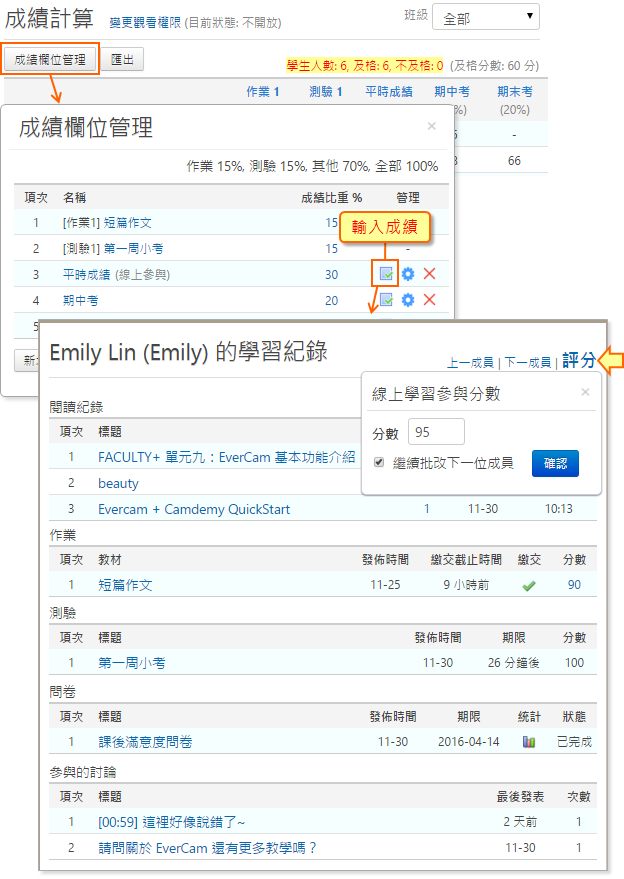
Task: Click enter-grades icon for 平時成績 row
Action: tap(386, 273)
